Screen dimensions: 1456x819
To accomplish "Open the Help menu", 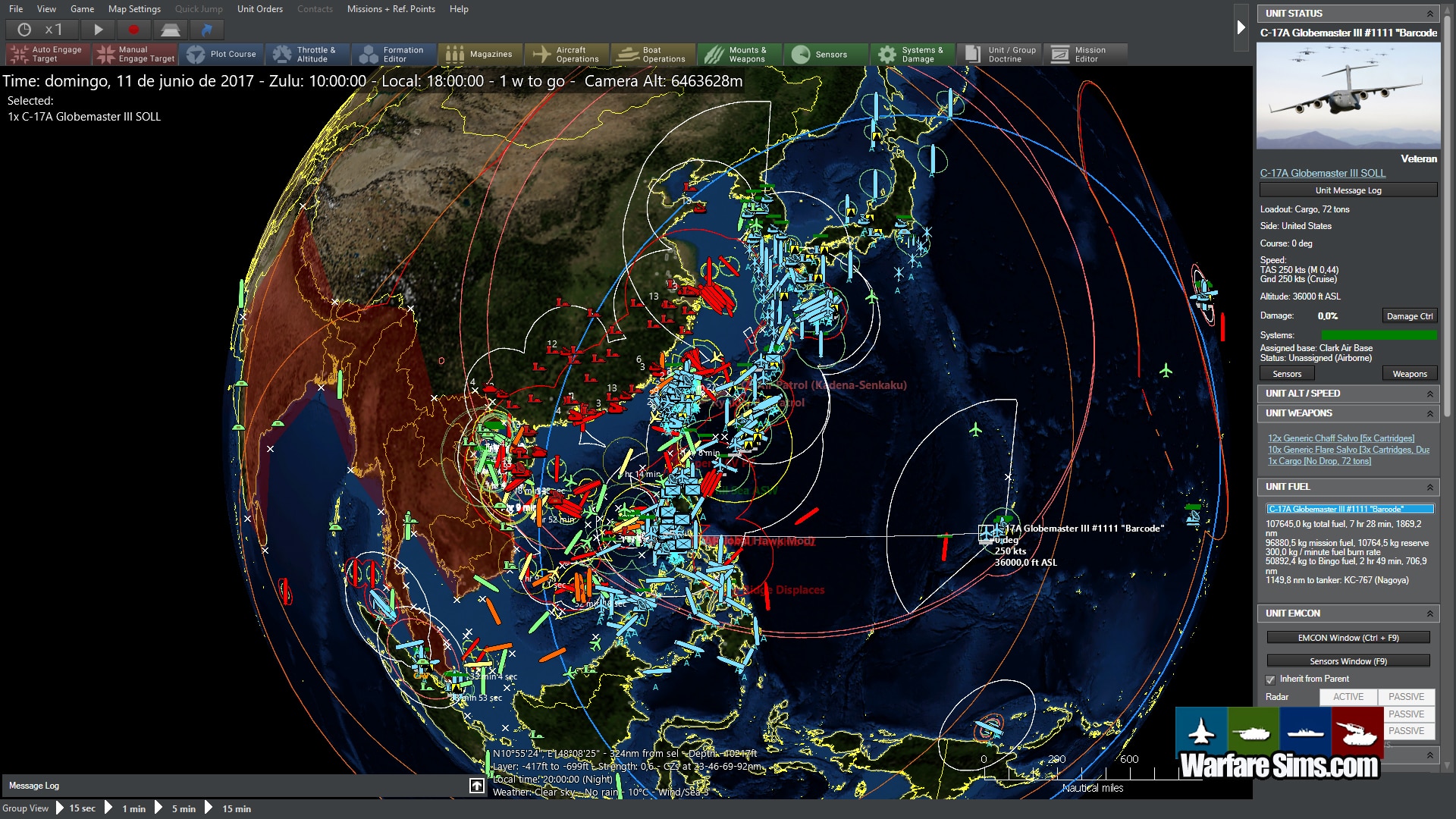I will (459, 9).
